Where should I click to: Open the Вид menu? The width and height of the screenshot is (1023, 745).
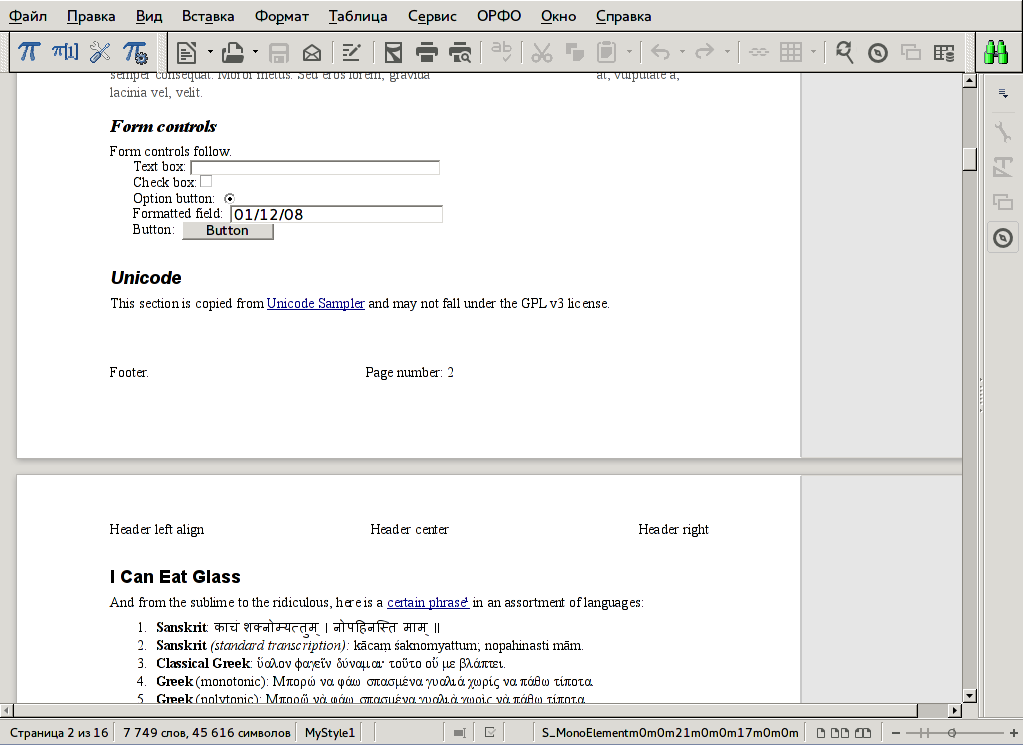point(149,16)
